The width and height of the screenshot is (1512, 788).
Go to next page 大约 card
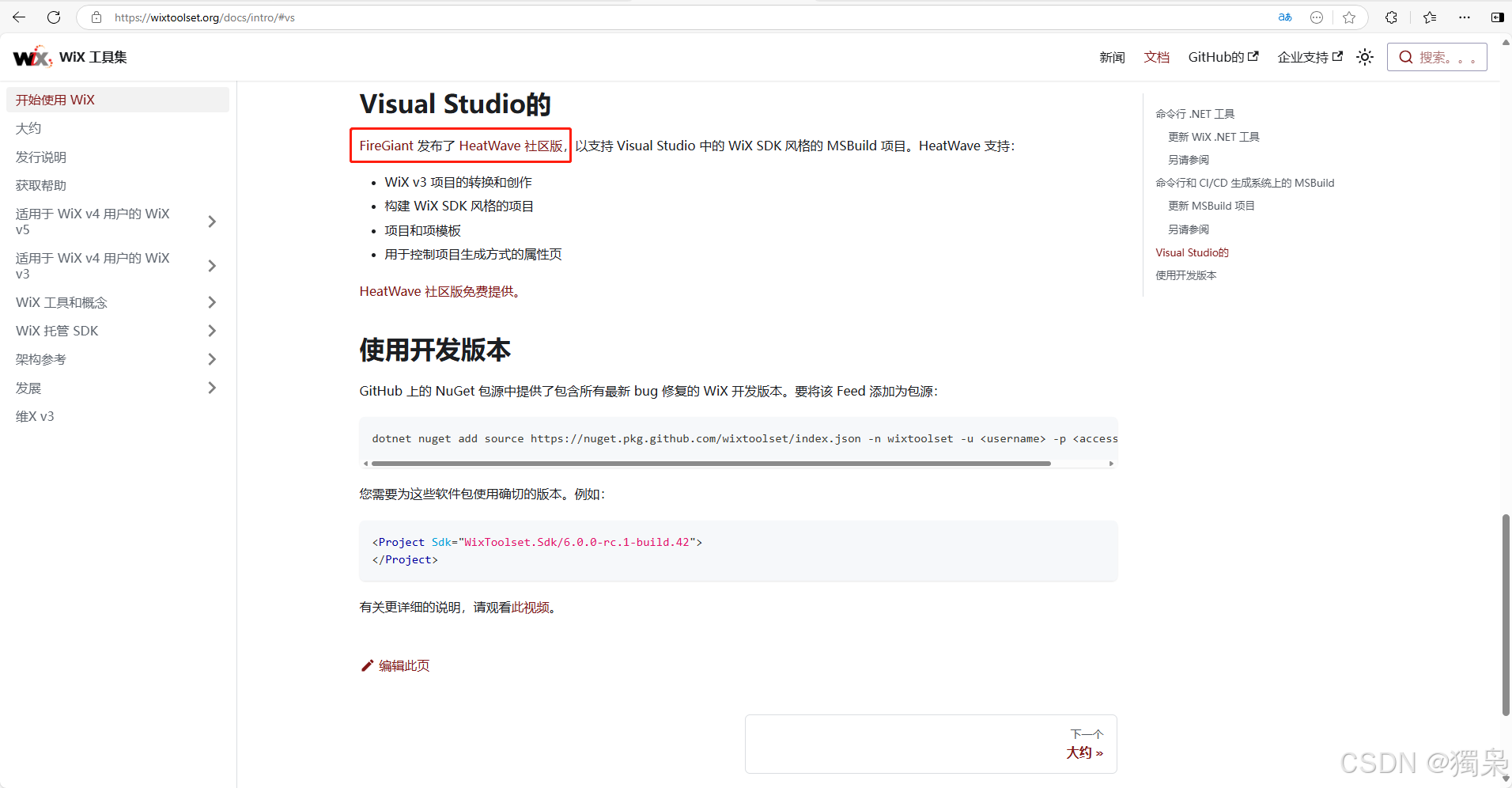point(931,744)
